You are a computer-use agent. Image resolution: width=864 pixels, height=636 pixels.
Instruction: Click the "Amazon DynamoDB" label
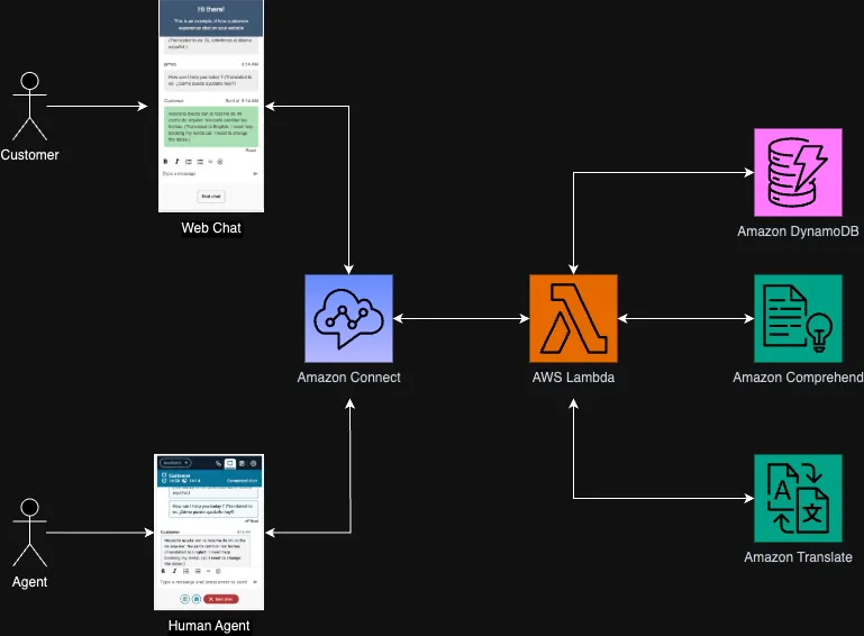[798, 231]
